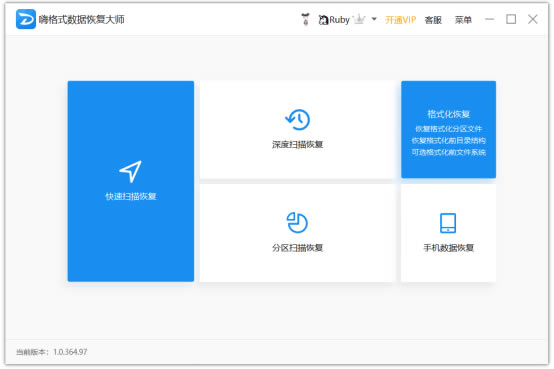Choose the 分区扫描恢复 label
The image size is (554, 369).
point(297,248)
